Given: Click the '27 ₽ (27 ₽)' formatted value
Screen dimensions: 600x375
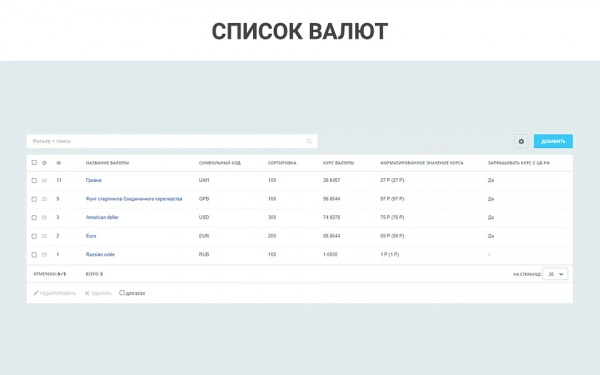Looking at the screenshot, I should (392, 180).
